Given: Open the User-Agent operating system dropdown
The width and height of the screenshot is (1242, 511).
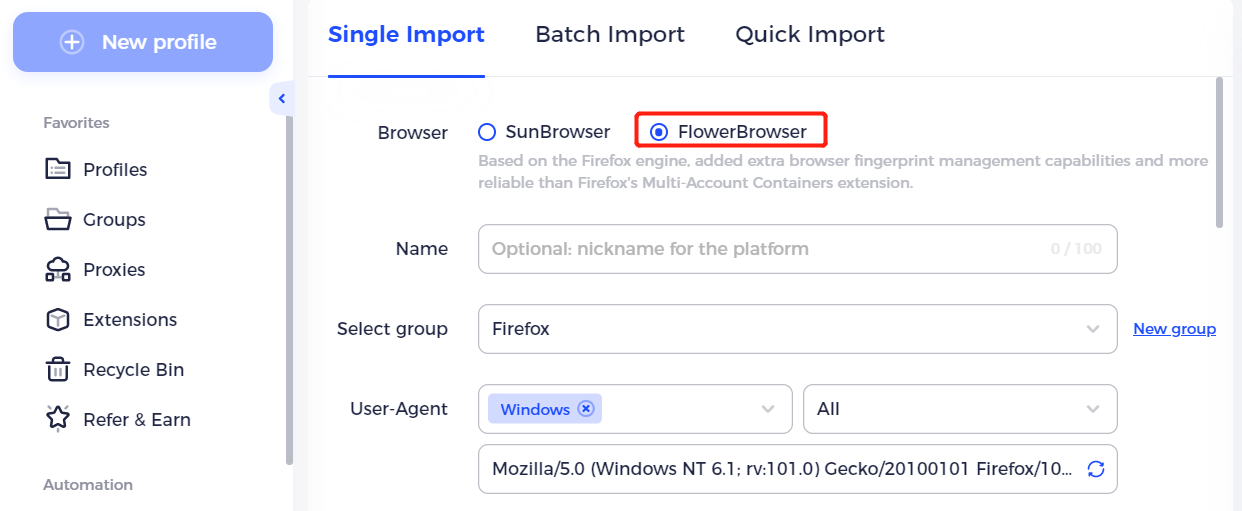Looking at the screenshot, I should [x=635, y=409].
